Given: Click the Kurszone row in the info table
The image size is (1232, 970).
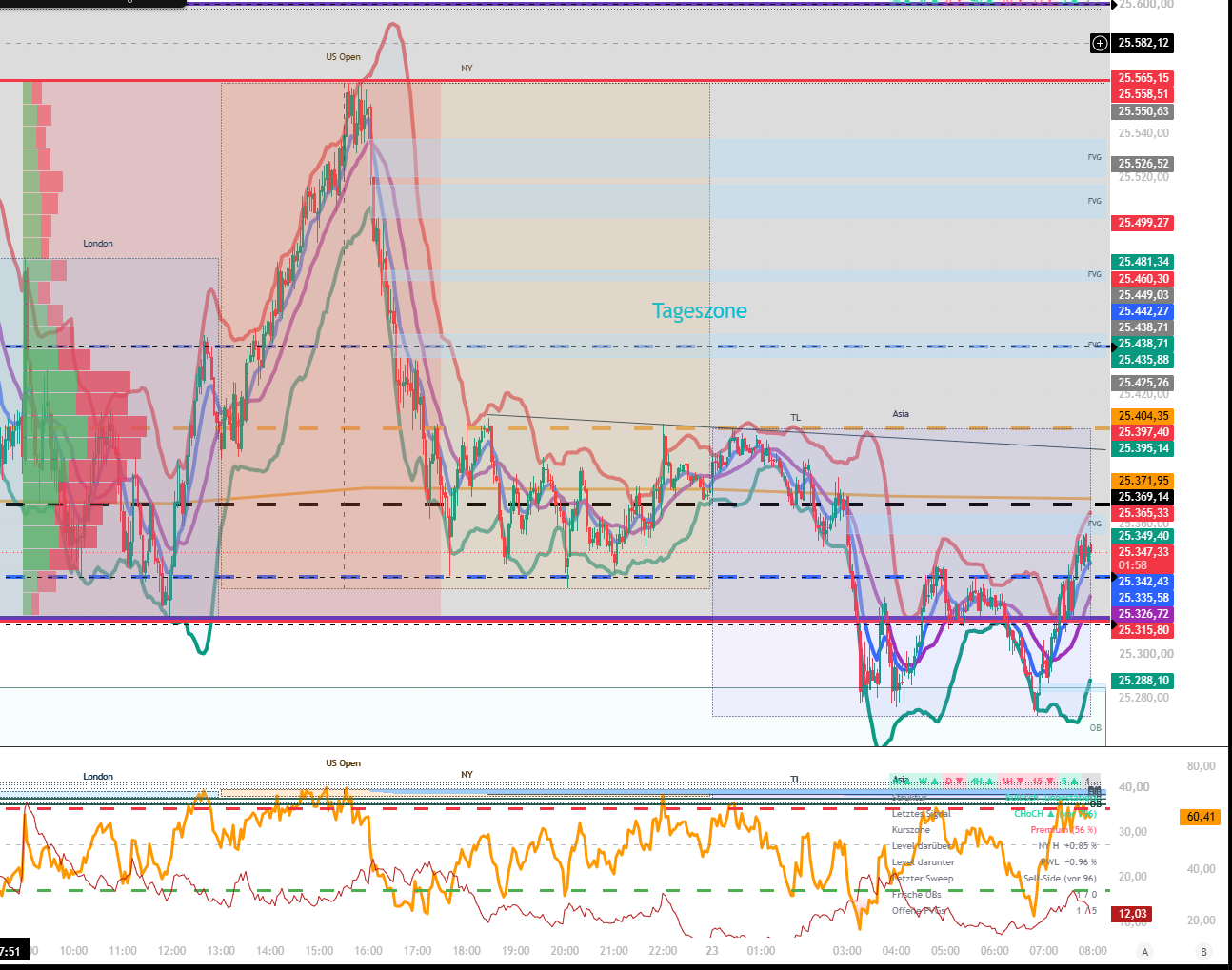Looking at the screenshot, I should pyautogui.click(x=995, y=830).
